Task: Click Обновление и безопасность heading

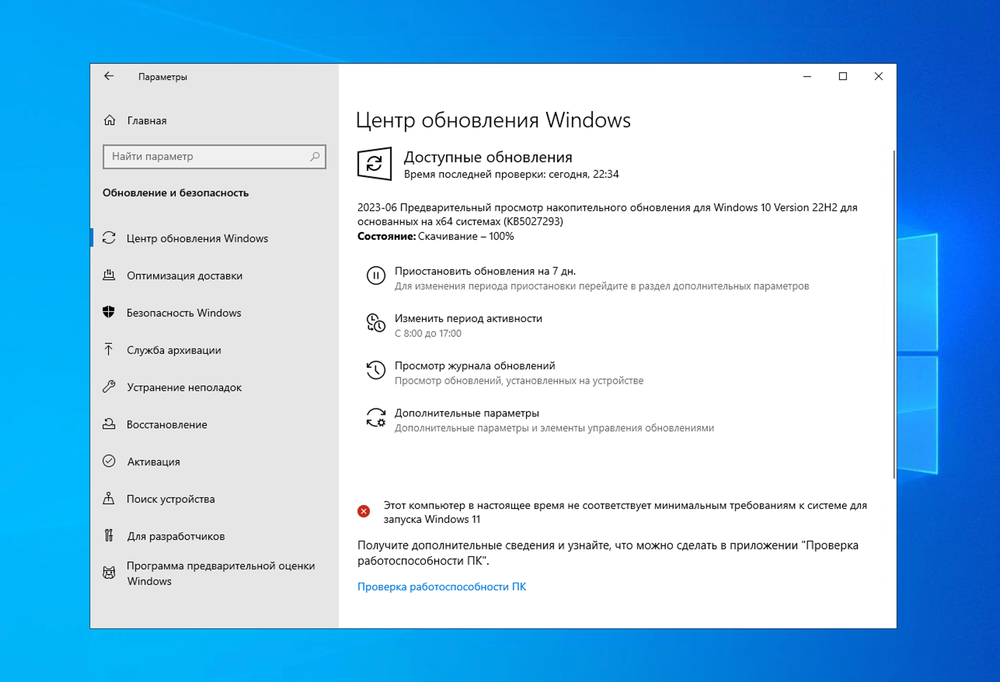Action: click(x=175, y=193)
